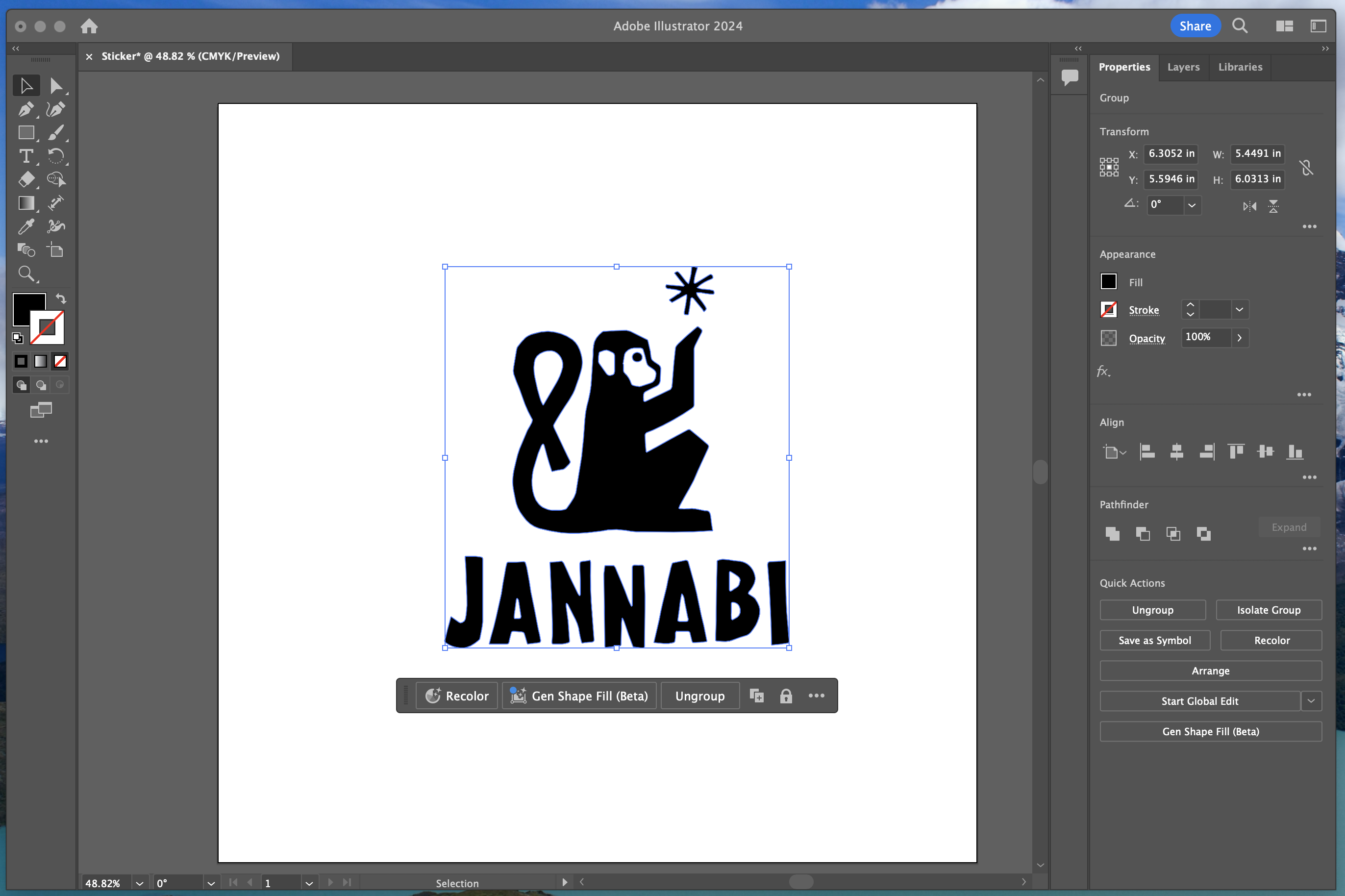Show more Transform options
The image size is (1345, 896).
pyautogui.click(x=1309, y=227)
